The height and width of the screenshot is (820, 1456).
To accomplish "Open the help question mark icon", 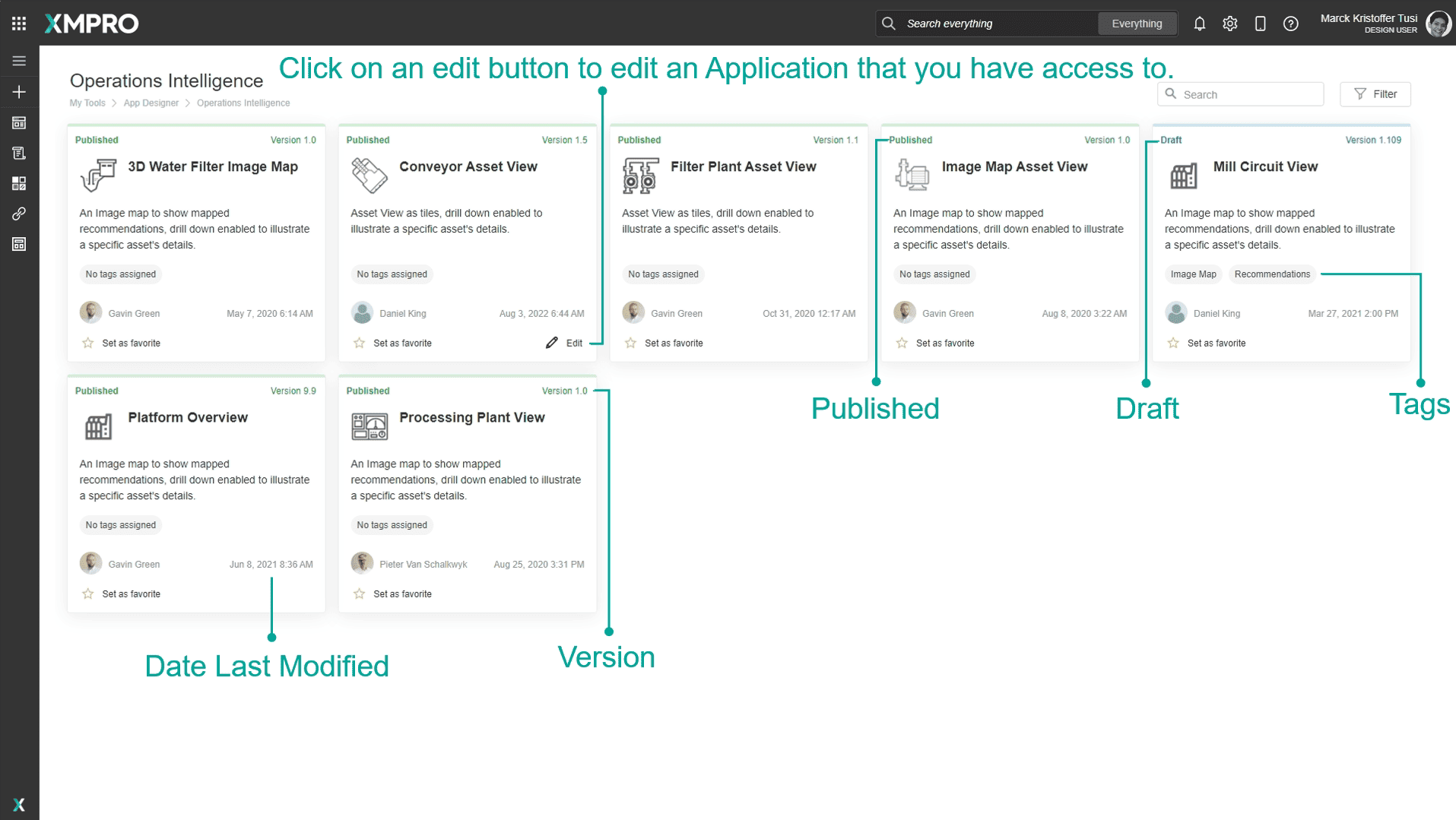I will click(1290, 24).
